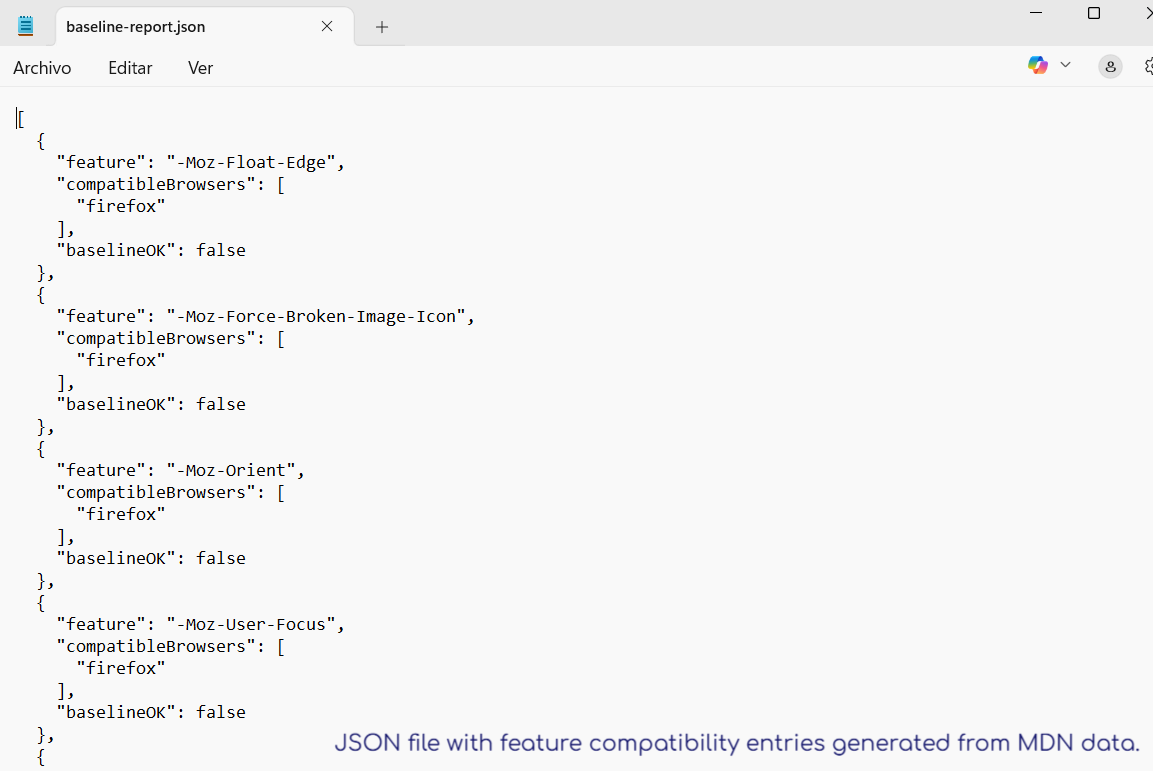Screen dimensions: 1153x771
Task: Click the account profile icon
Action: click(1110, 67)
